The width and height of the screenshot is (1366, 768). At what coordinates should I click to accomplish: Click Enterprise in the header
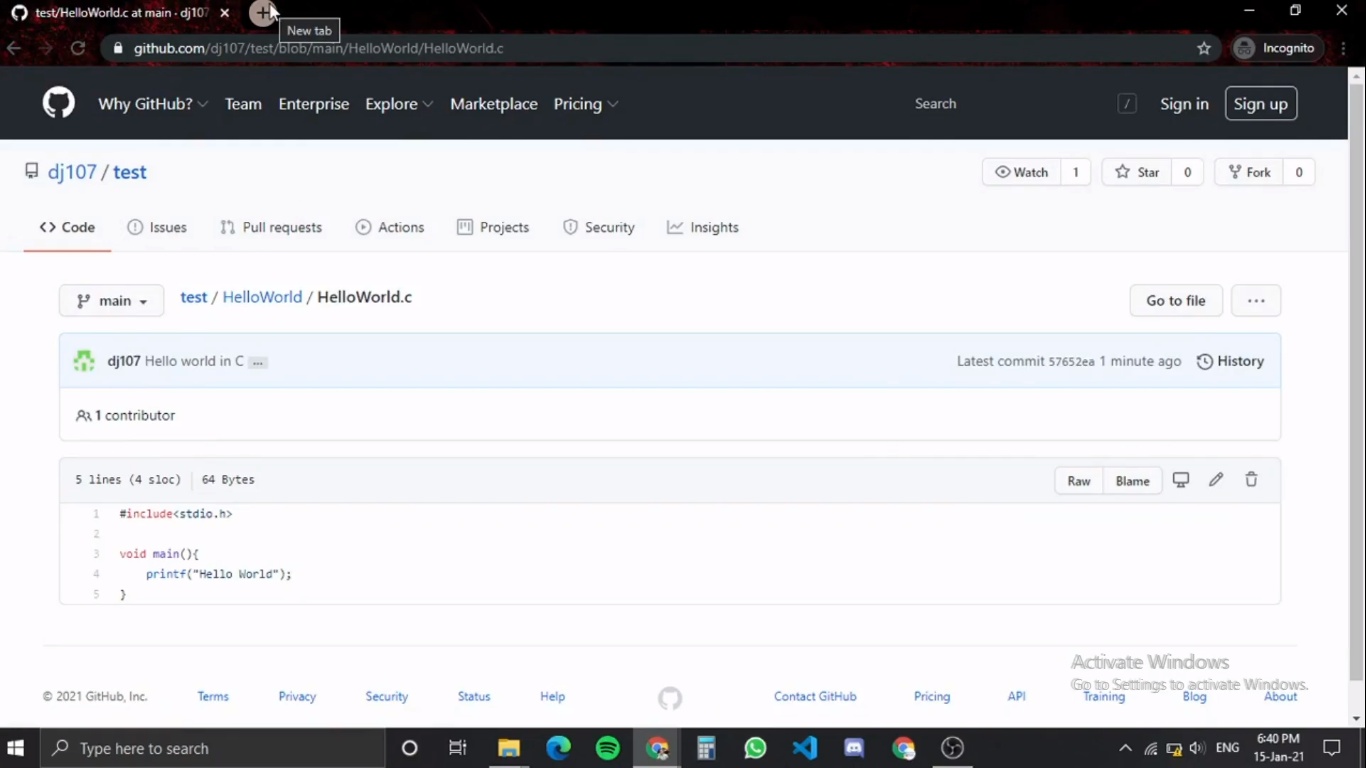click(x=314, y=104)
